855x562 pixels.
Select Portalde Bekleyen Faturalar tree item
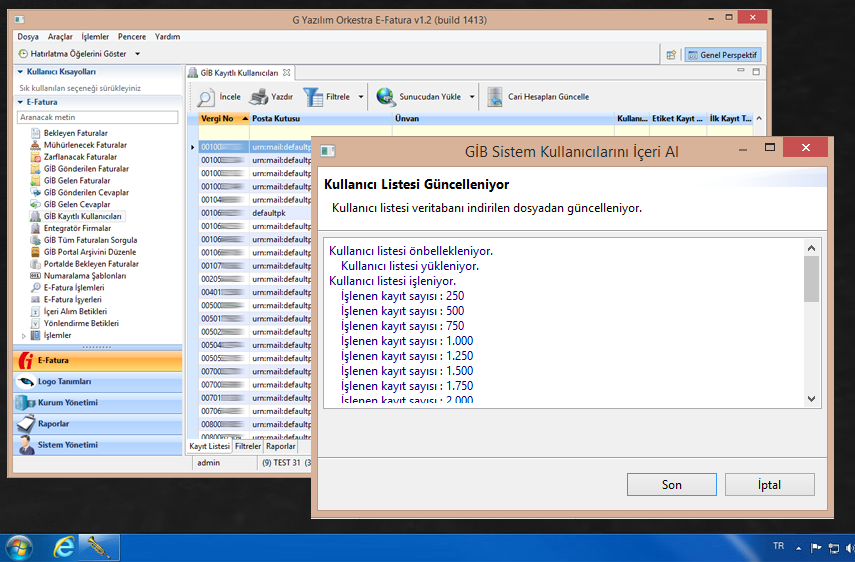(91, 264)
